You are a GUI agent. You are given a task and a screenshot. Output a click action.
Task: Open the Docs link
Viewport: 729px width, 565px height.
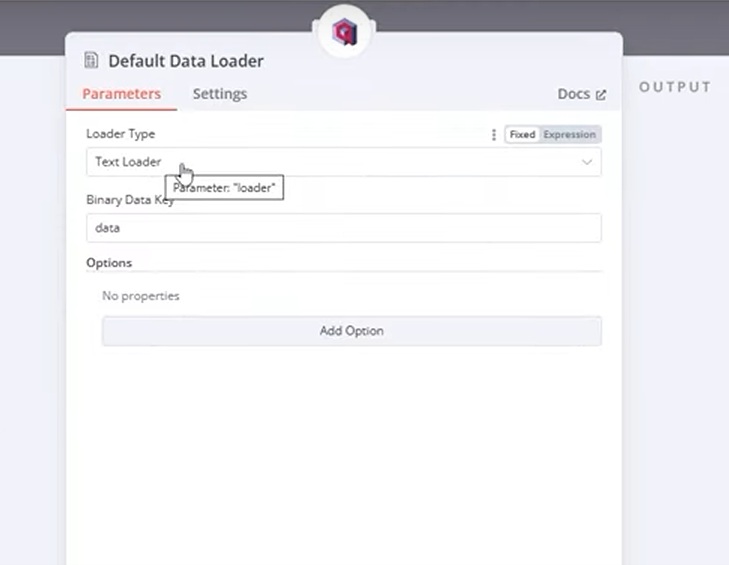pos(581,94)
